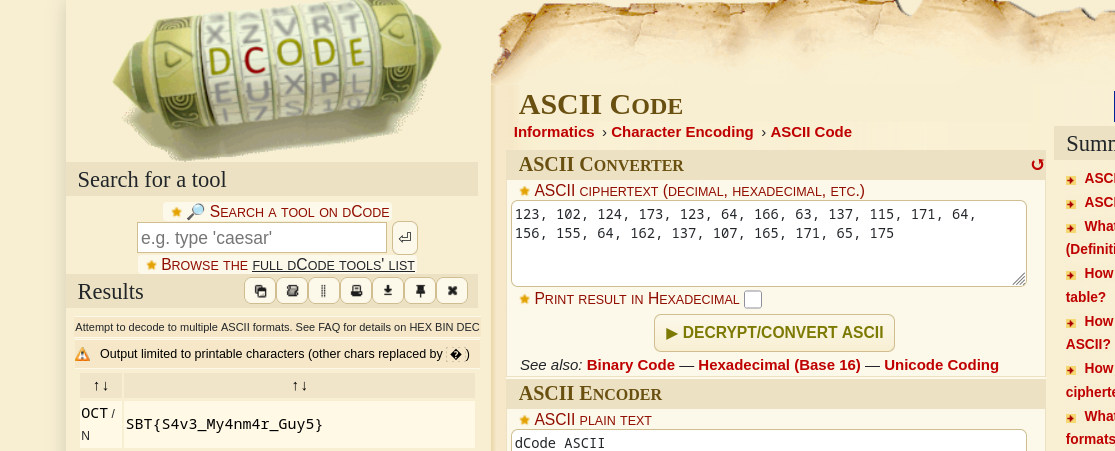Click the magnifier icon in search heading

(x=196, y=211)
